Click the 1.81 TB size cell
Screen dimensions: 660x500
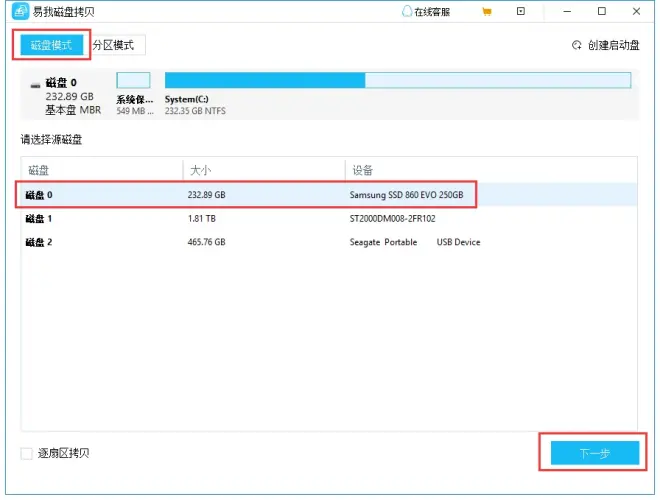202,218
